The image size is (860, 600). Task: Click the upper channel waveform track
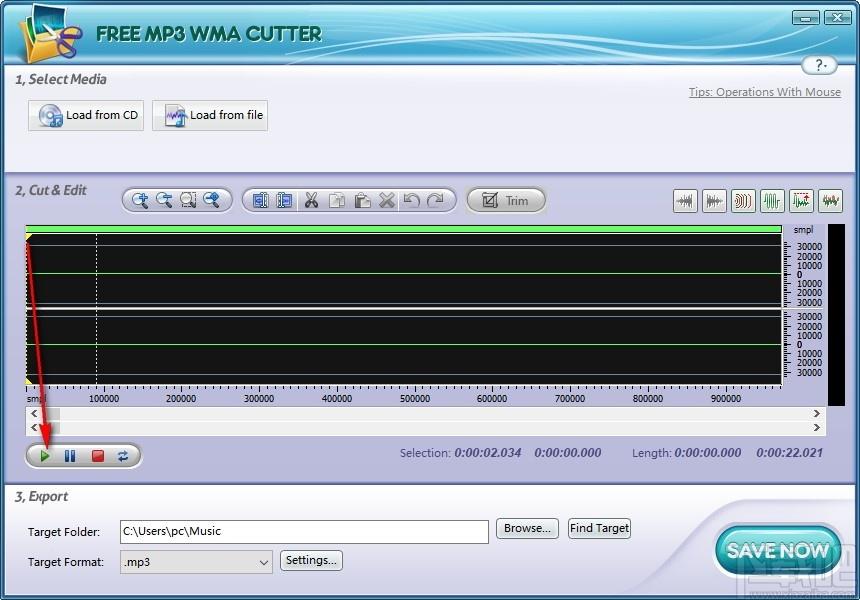click(404, 270)
